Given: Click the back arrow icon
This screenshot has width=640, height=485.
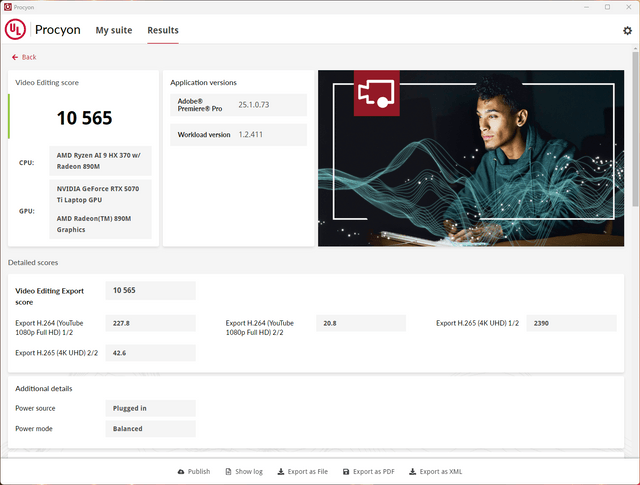Looking at the screenshot, I should (15, 57).
